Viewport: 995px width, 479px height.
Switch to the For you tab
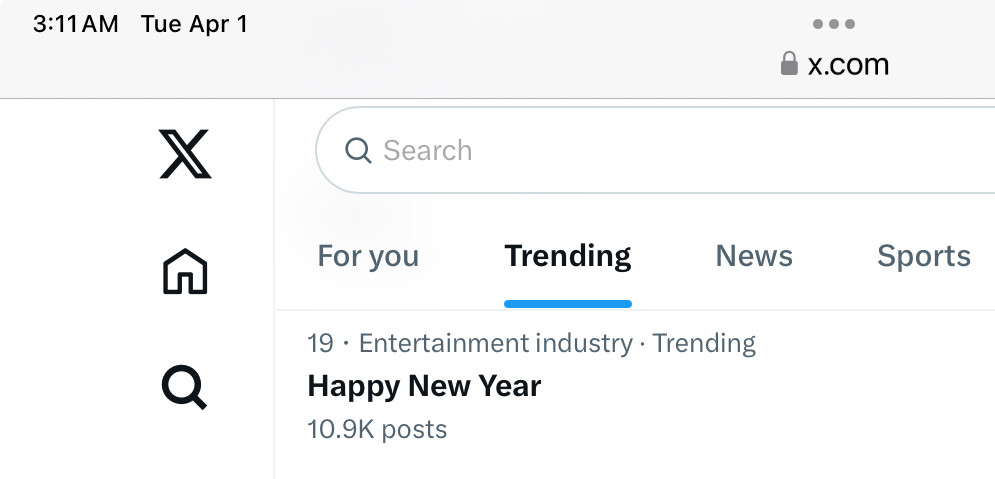[368, 256]
